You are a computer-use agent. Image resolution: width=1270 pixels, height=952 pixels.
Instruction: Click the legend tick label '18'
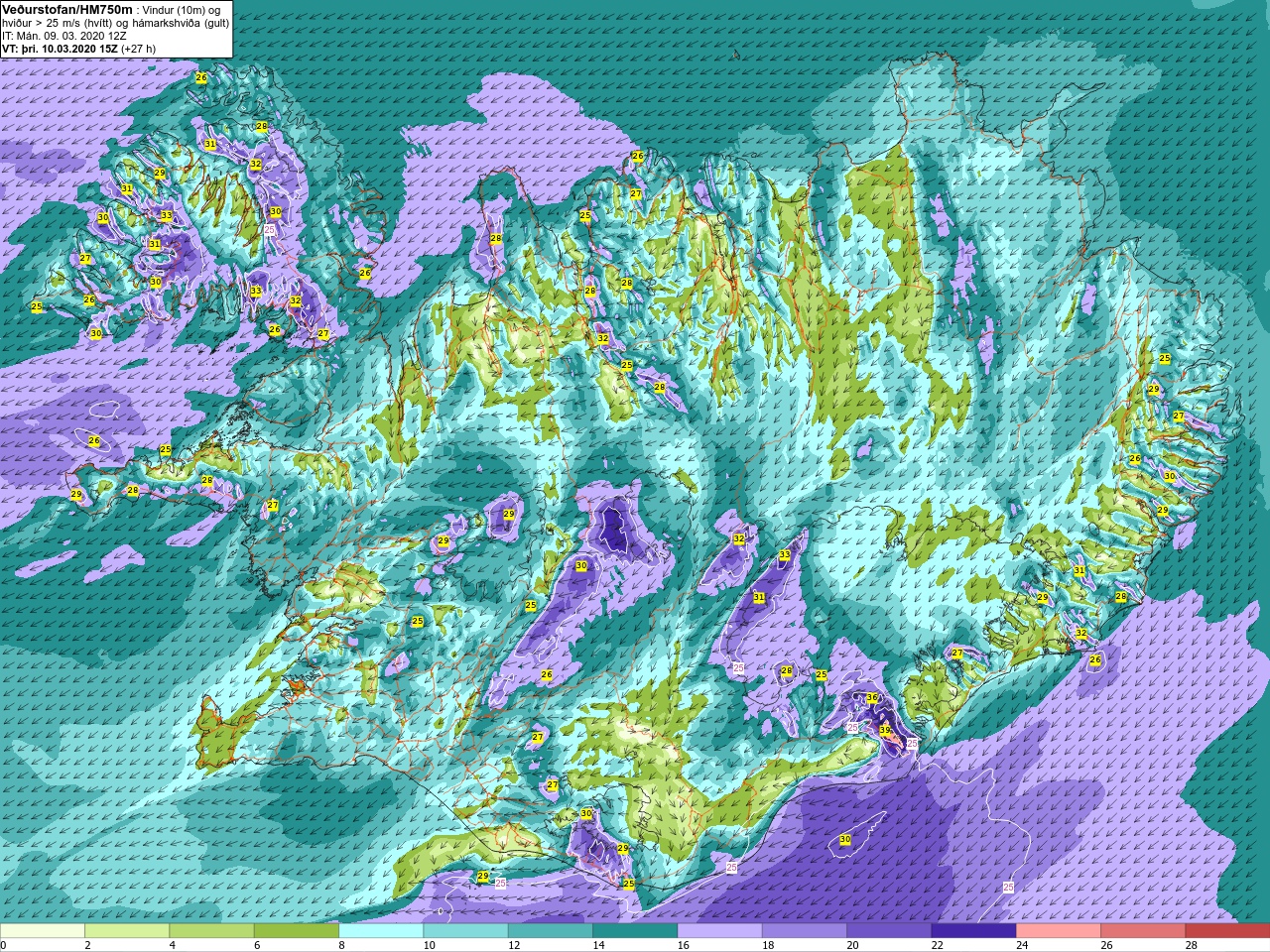point(767,945)
